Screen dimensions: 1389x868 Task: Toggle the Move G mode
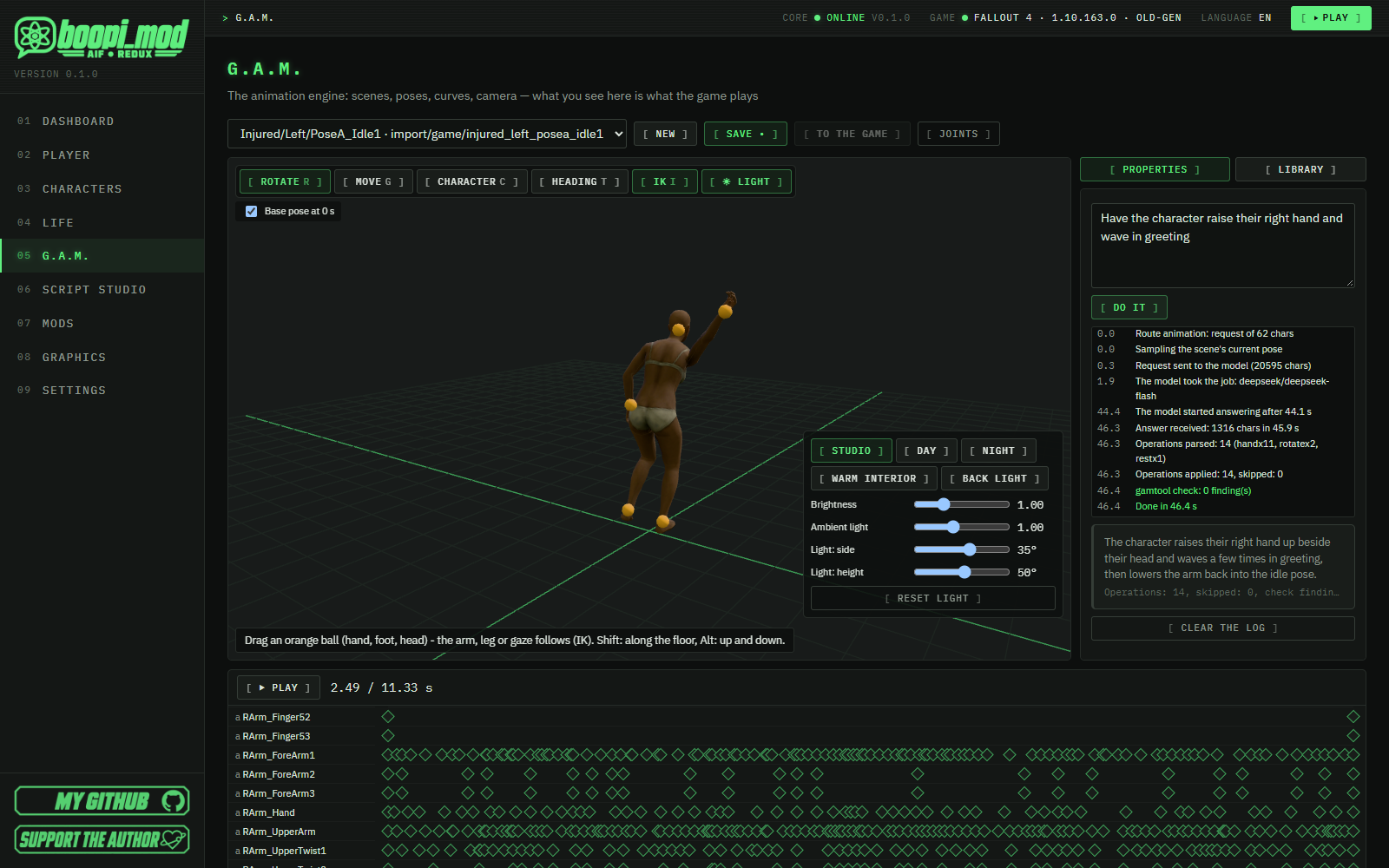point(373,181)
